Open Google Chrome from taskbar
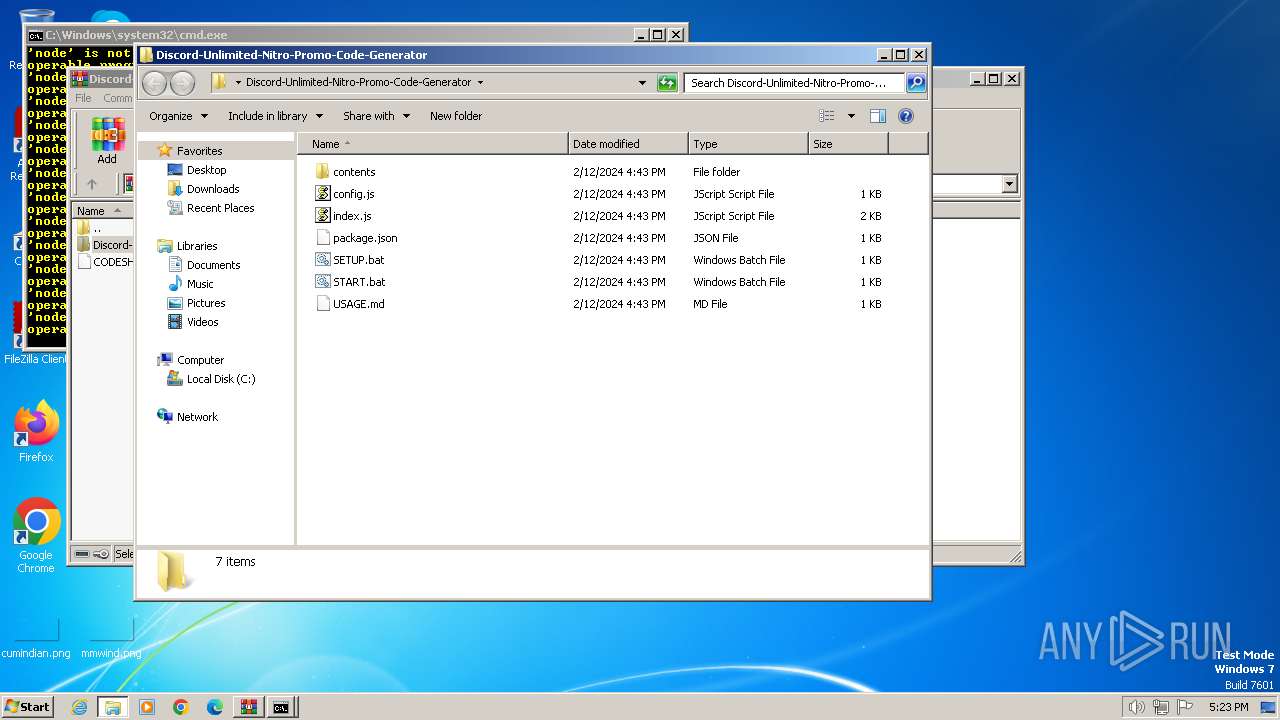The image size is (1280, 720). pos(181,707)
